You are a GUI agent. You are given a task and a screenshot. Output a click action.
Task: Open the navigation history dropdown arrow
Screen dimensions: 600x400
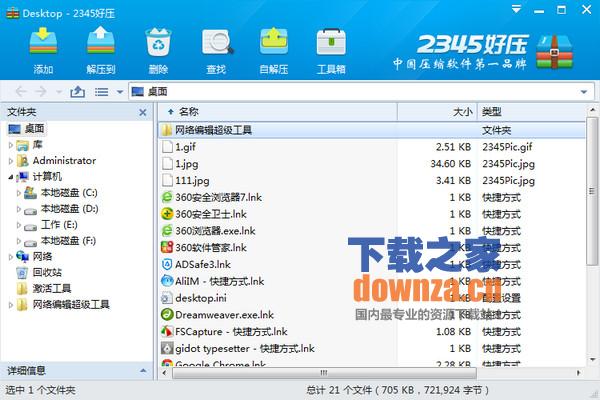coord(59,92)
